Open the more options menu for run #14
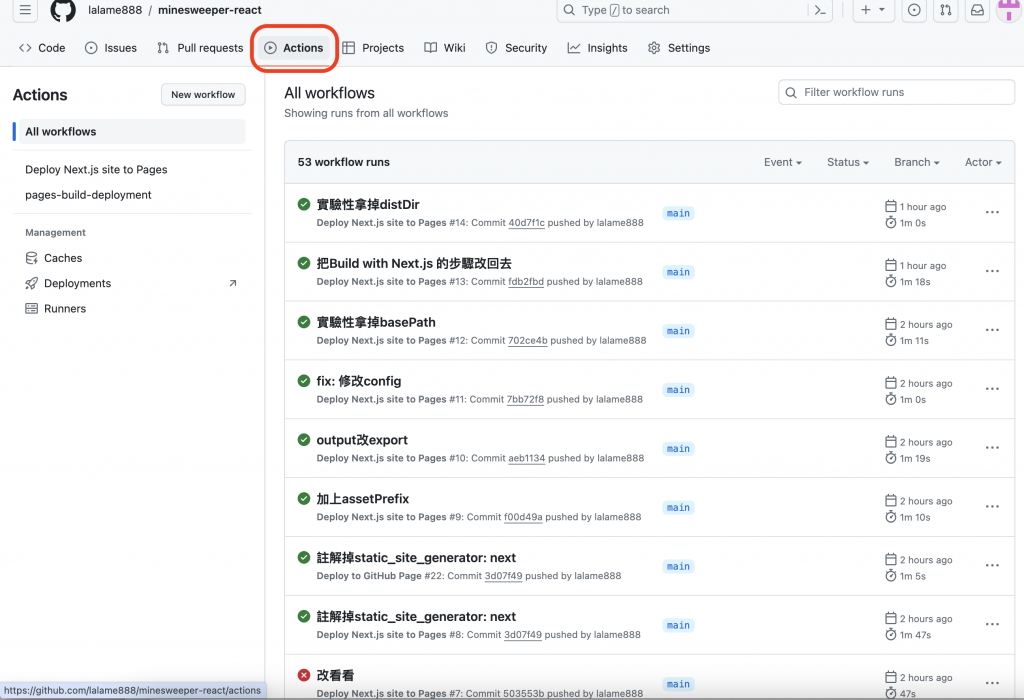 [x=992, y=212]
